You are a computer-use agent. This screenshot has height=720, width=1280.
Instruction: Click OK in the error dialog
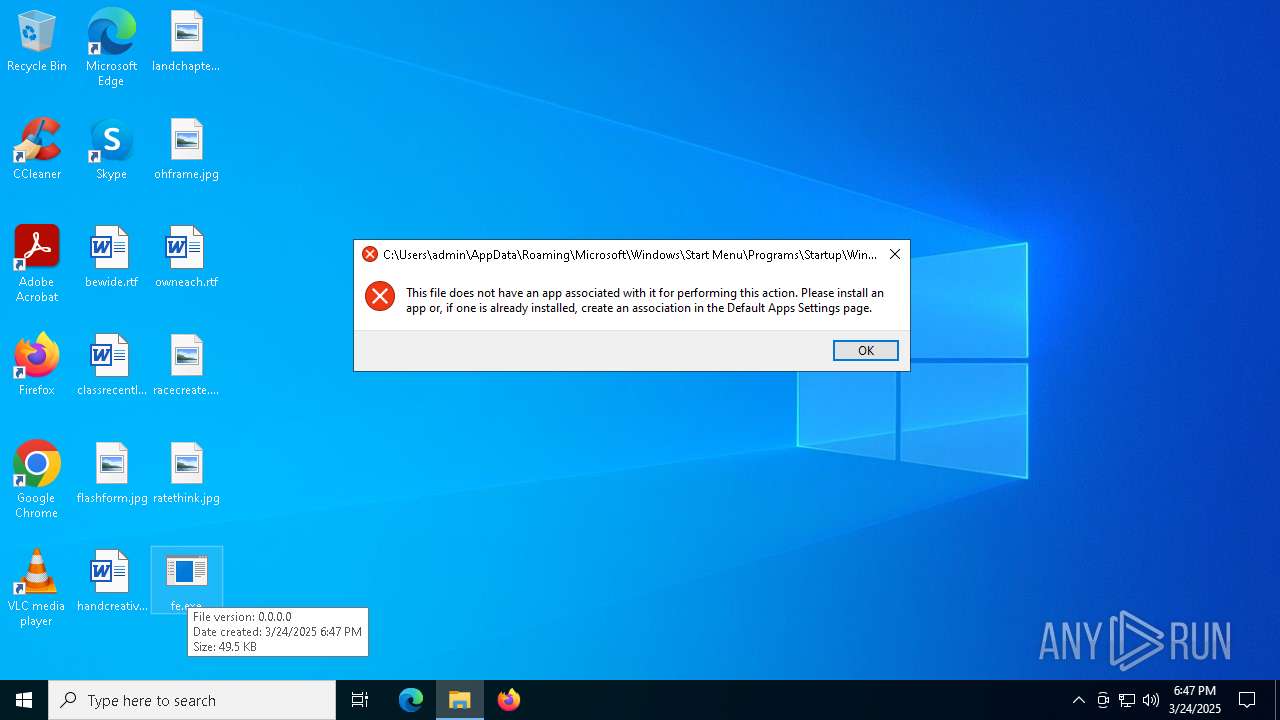(866, 350)
